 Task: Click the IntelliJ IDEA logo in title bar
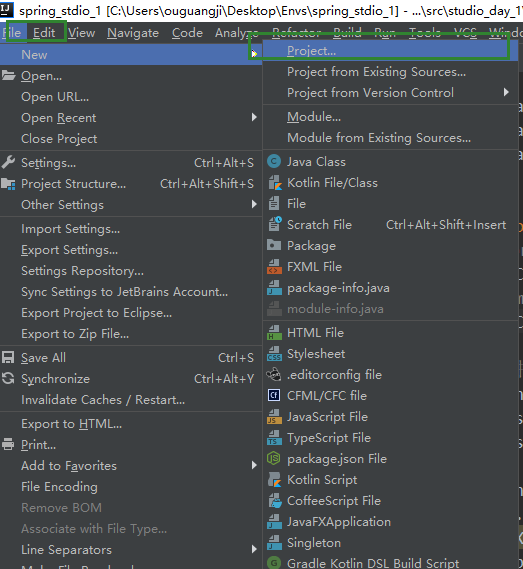pos(6,10)
